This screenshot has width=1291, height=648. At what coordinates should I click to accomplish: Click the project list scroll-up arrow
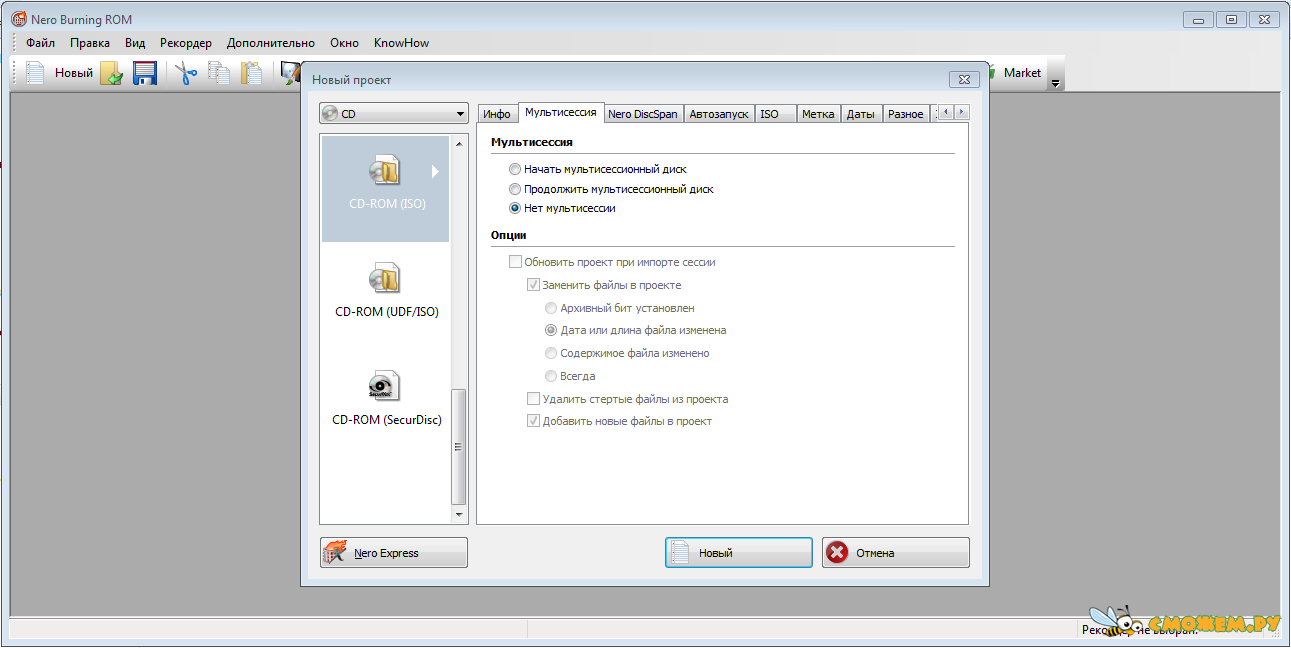(x=460, y=144)
